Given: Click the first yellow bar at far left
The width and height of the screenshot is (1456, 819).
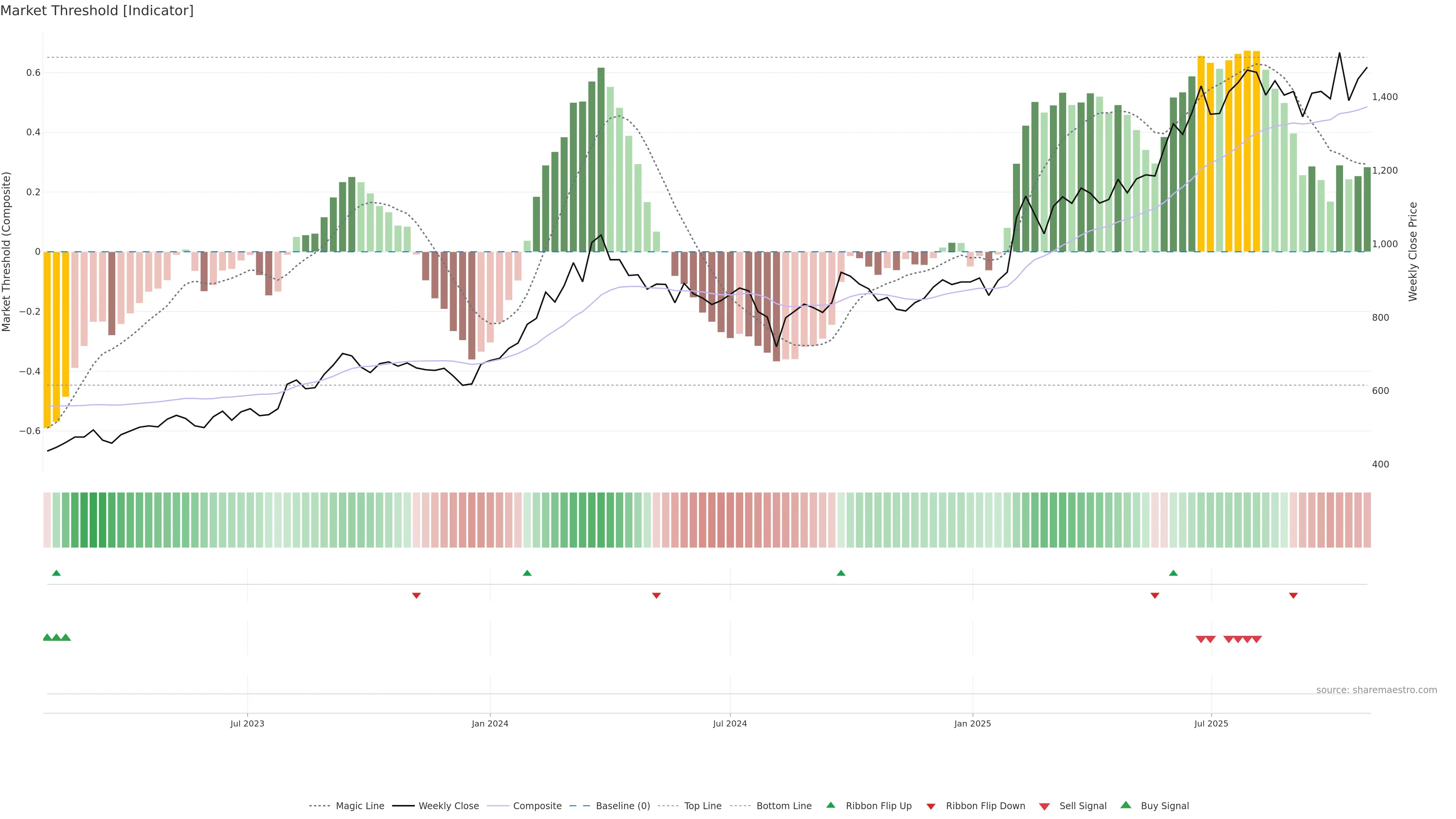Looking at the screenshot, I should pyautogui.click(x=47, y=339).
